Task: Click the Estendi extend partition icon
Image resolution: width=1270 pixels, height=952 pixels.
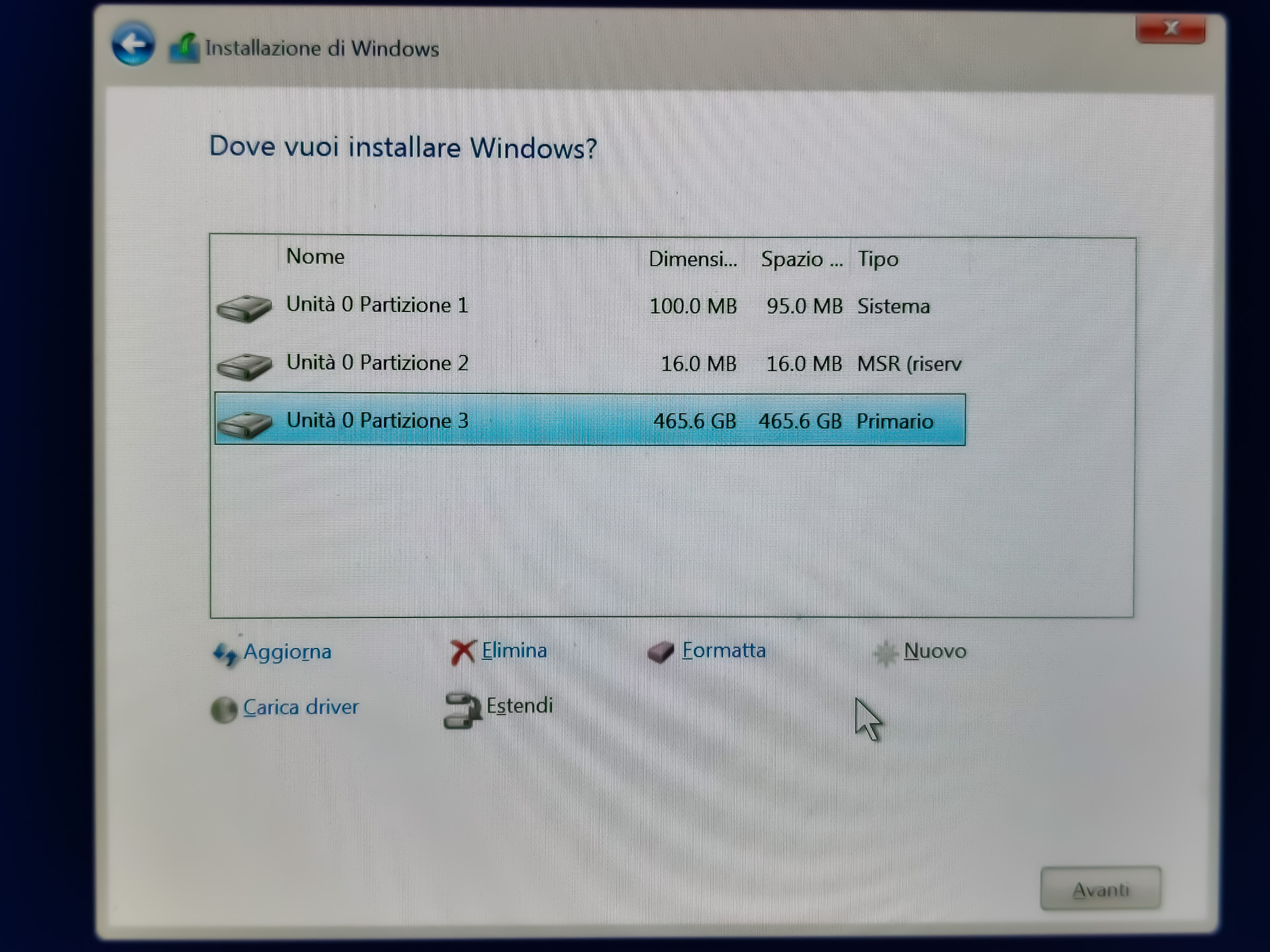Action: click(462, 710)
